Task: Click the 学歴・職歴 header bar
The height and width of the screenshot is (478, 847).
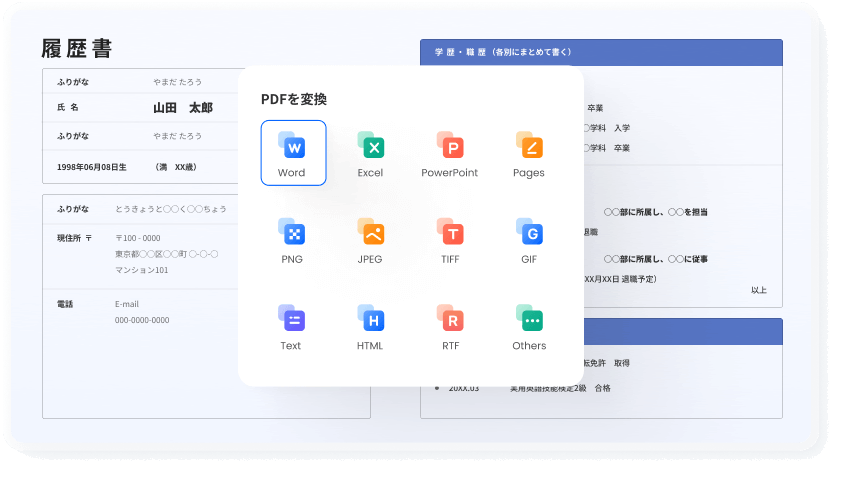Action: (601, 52)
